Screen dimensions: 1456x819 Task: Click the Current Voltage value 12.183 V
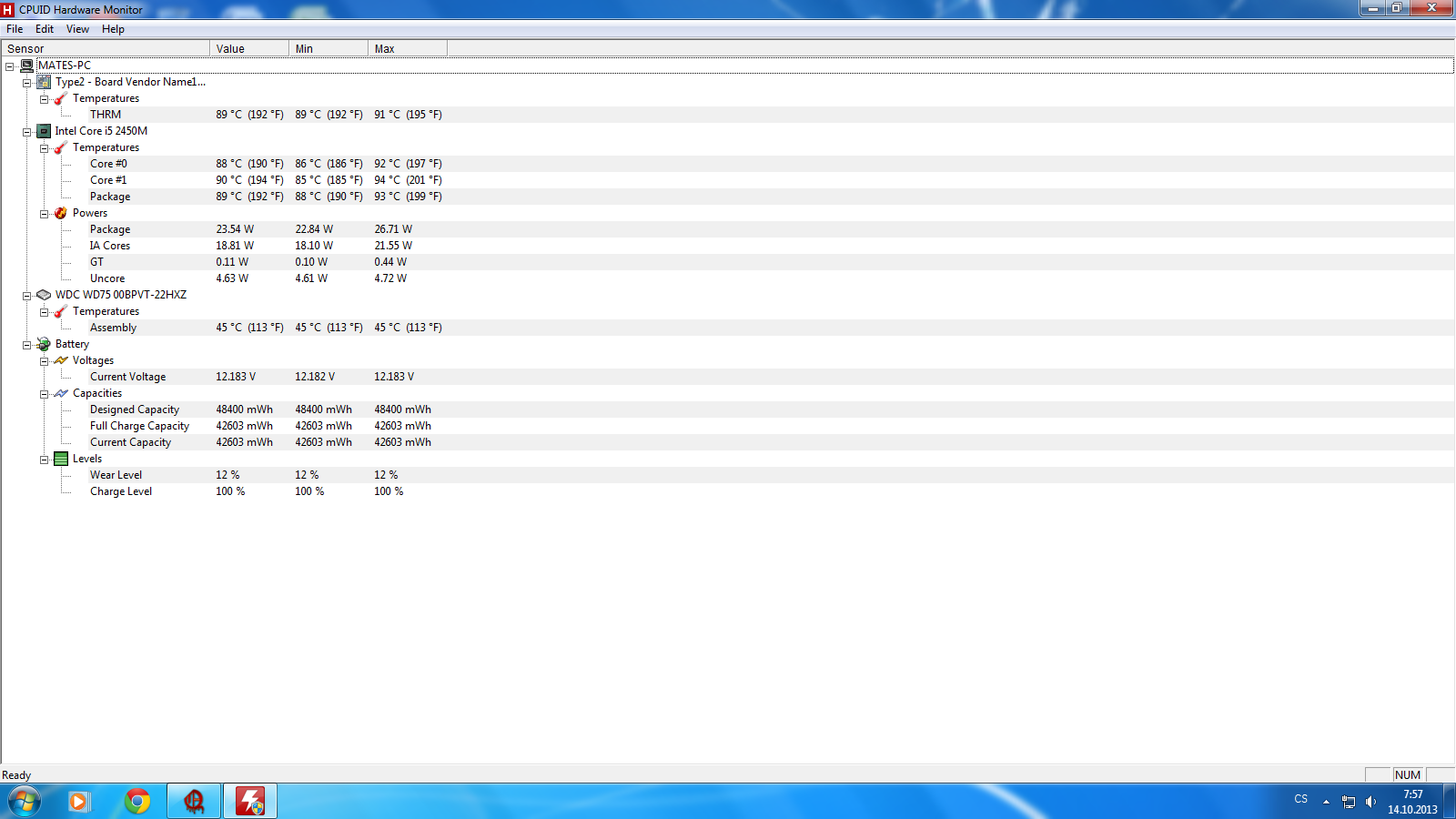236,377
